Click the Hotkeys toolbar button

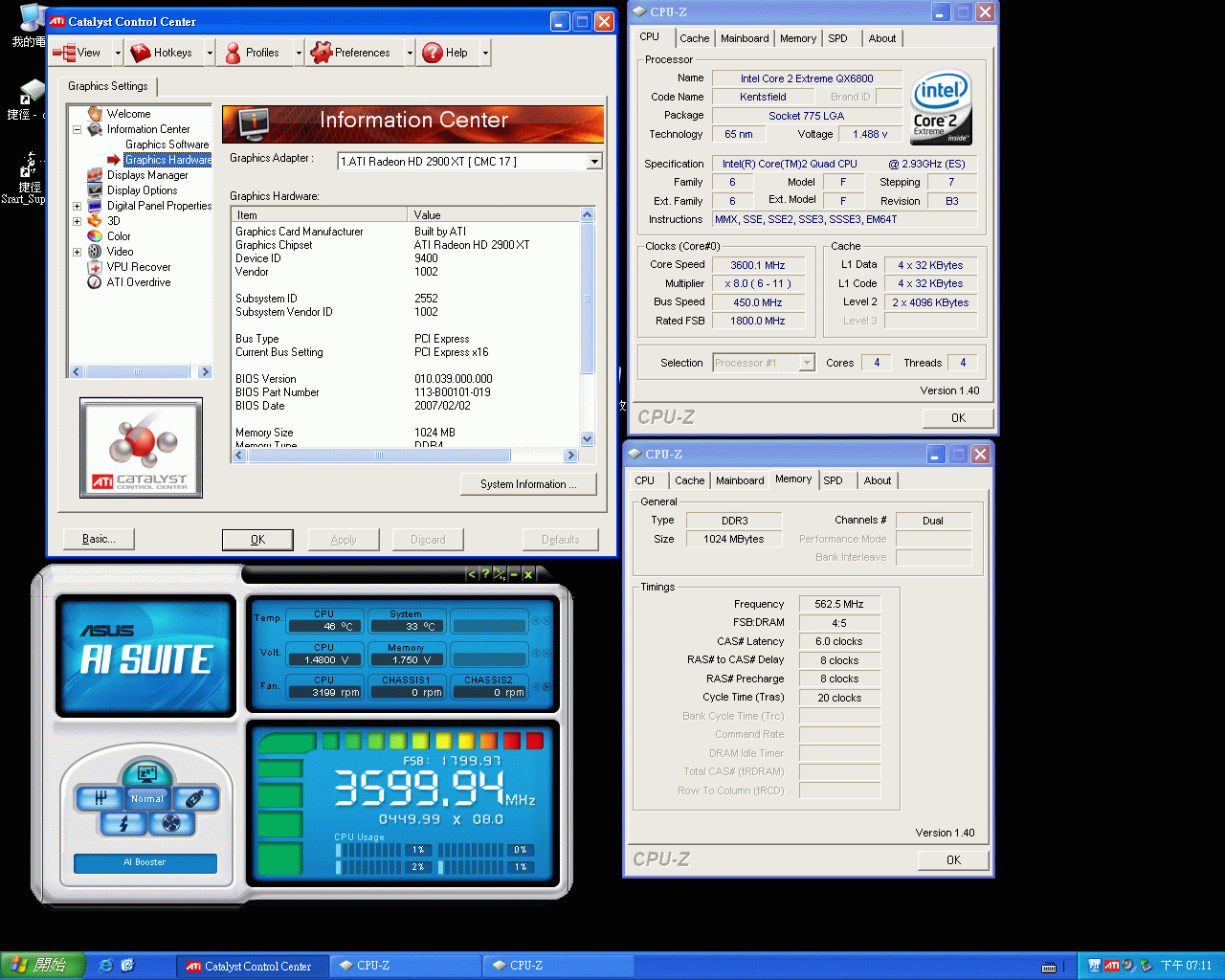tap(163, 53)
